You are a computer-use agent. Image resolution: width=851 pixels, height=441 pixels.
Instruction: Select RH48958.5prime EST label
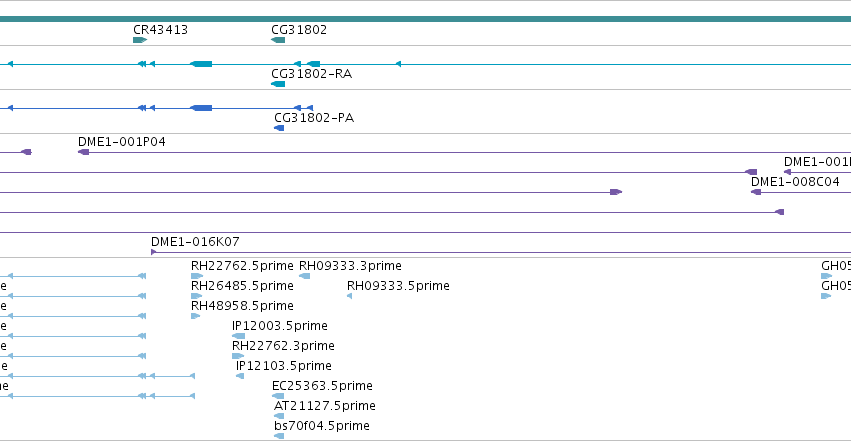[242, 306]
